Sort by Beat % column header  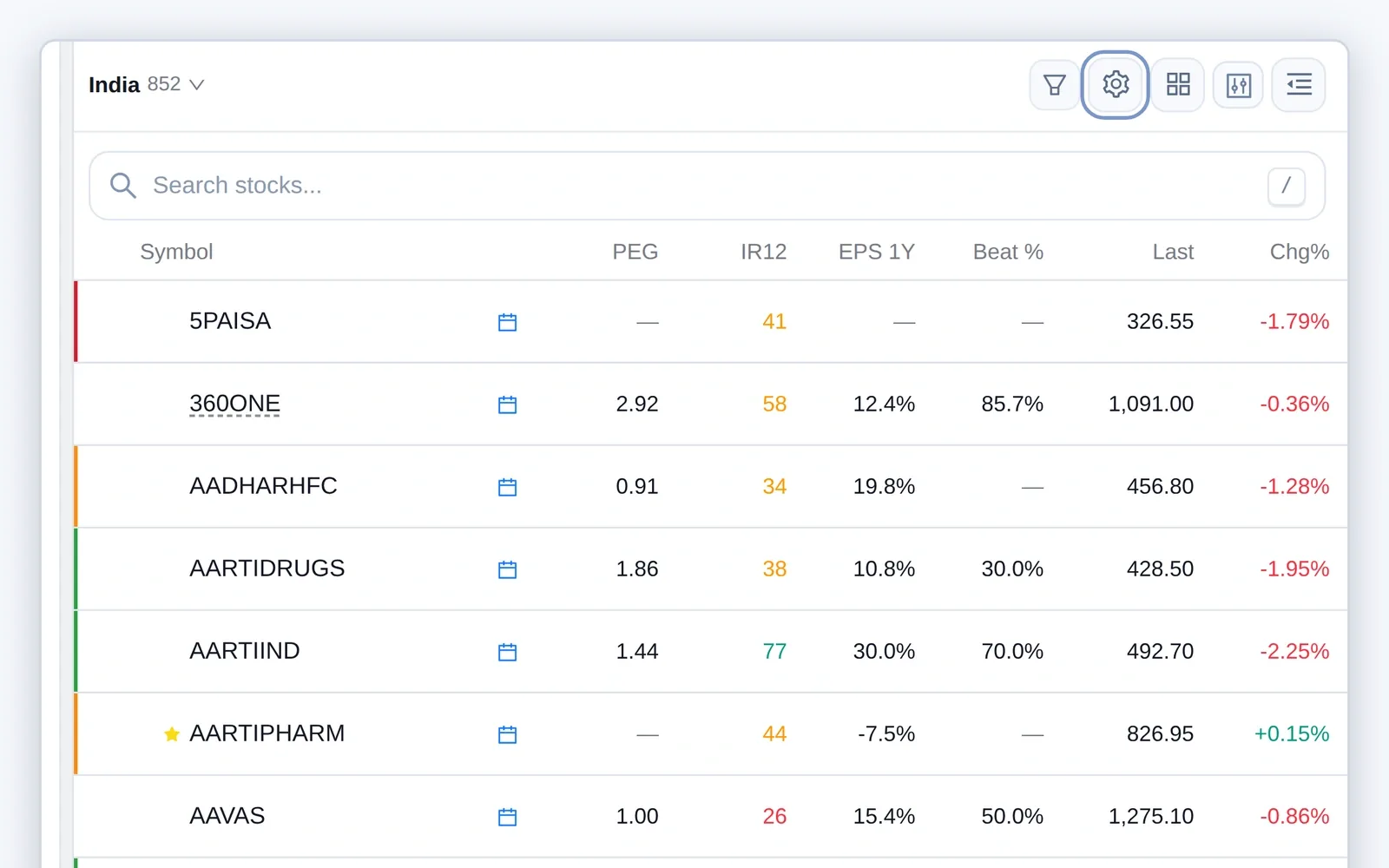pyautogui.click(x=1008, y=252)
